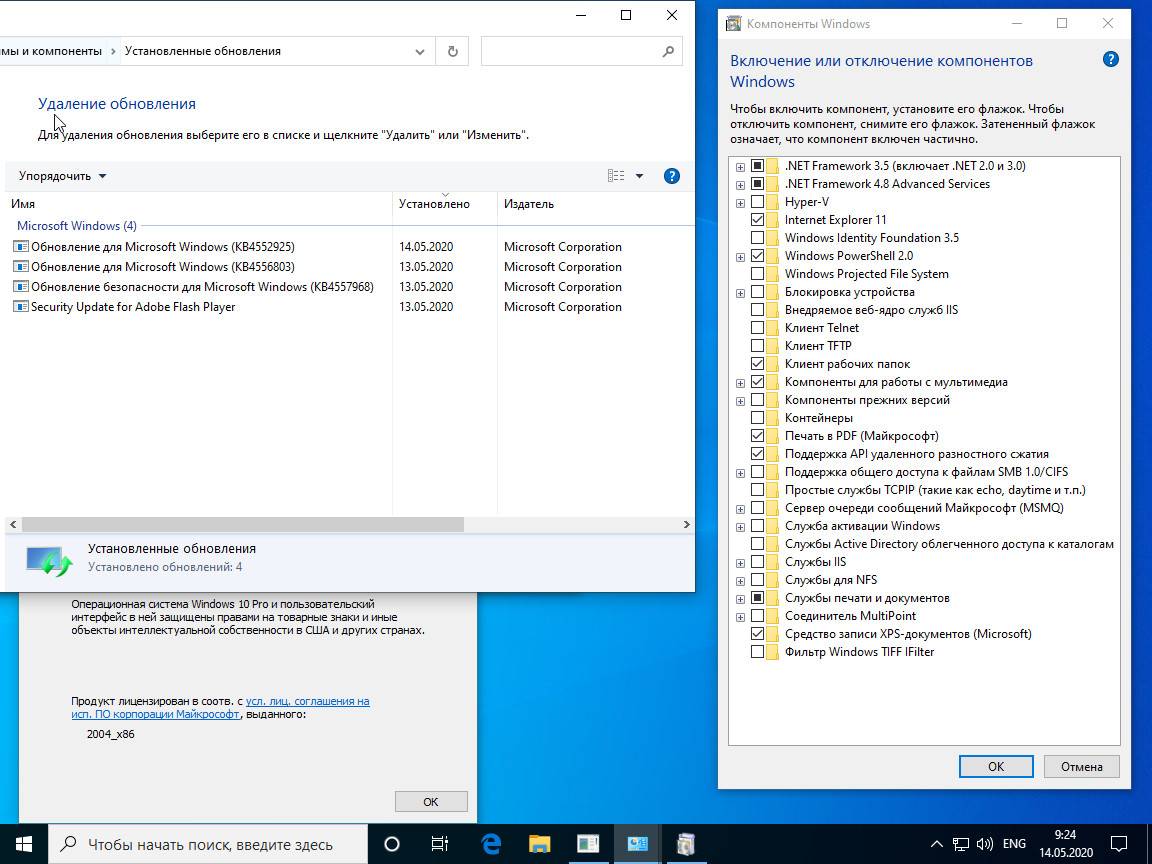
Task: Open the Windows Start menu
Action: point(24,844)
